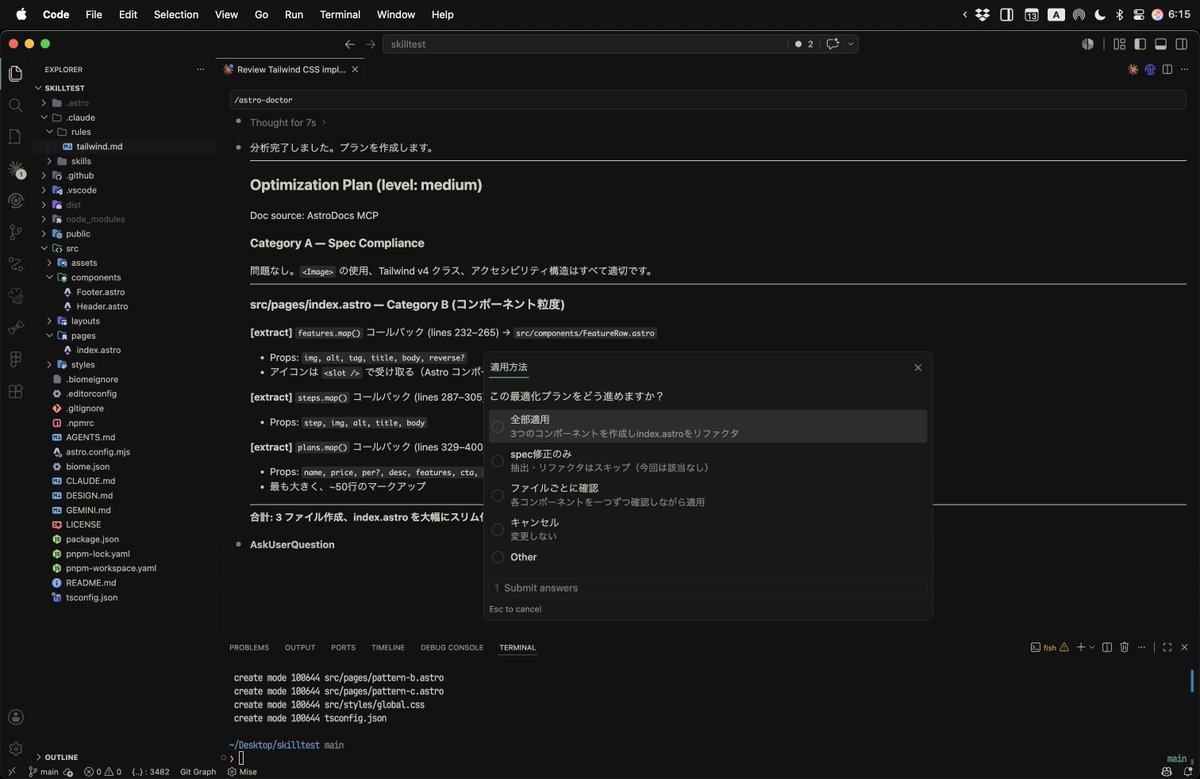Open new terminal profile dropdown arrow
The width and height of the screenshot is (1200, 779).
tap(1091, 647)
